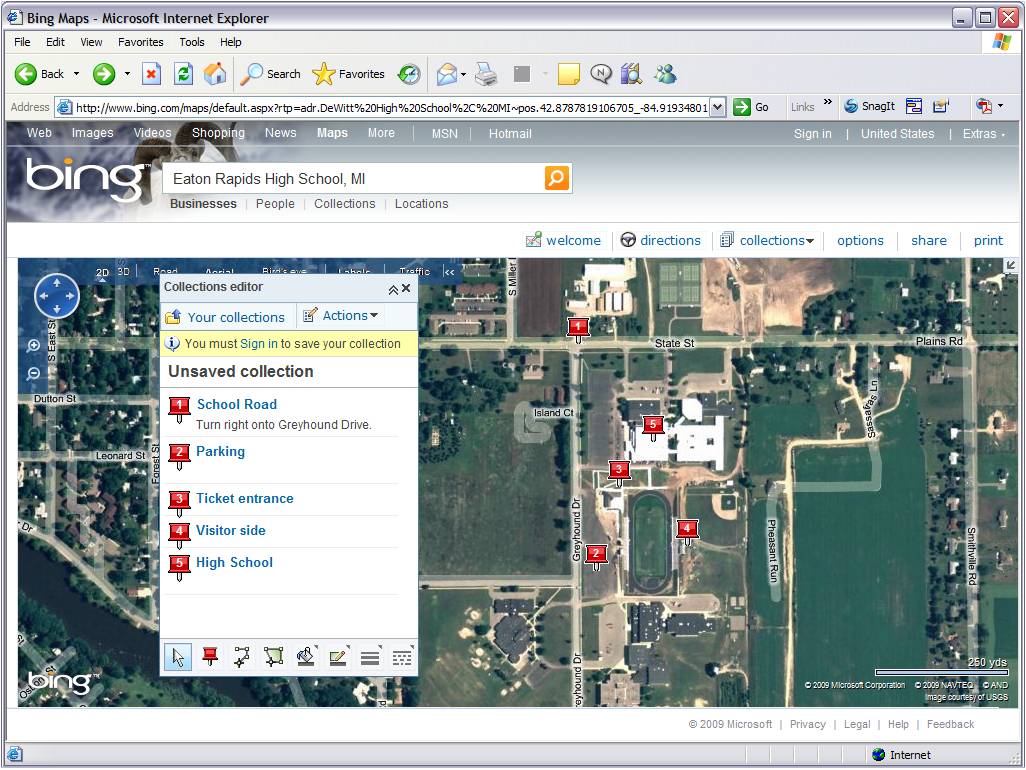Open map options
The image size is (1026, 770).
click(x=860, y=240)
